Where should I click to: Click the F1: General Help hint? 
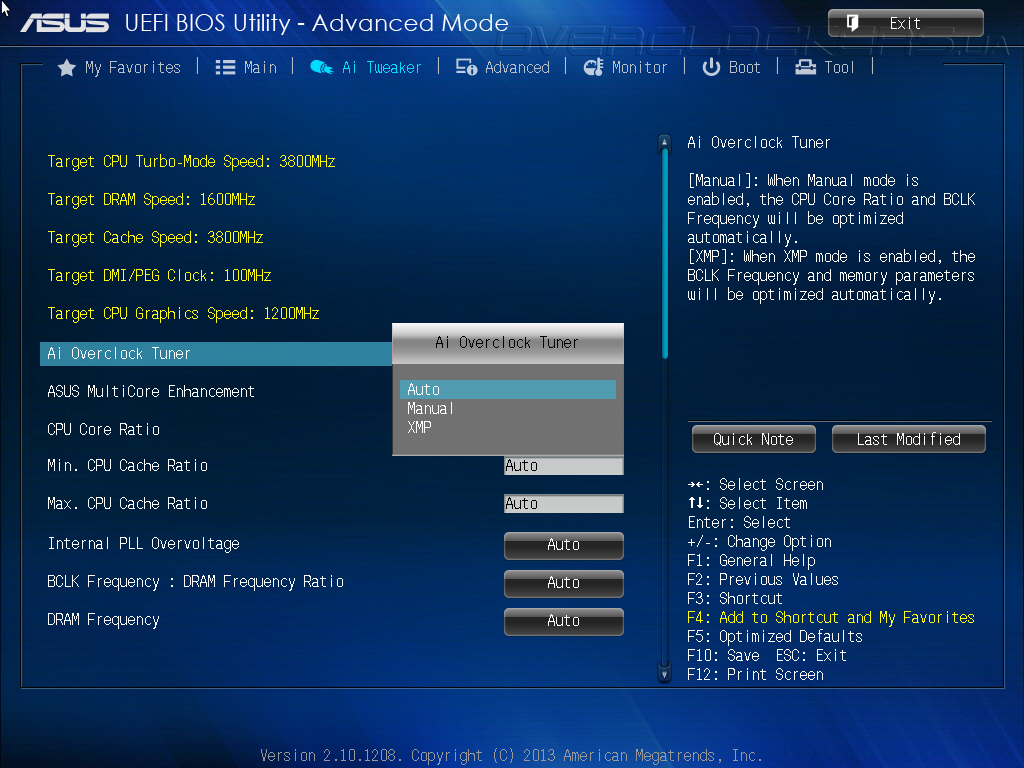pos(751,561)
